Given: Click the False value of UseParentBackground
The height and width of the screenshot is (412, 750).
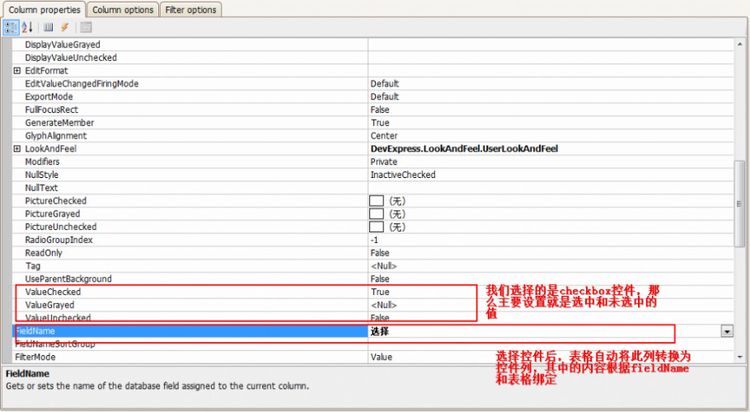Looking at the screenshot, I should [x=380, y=279].
